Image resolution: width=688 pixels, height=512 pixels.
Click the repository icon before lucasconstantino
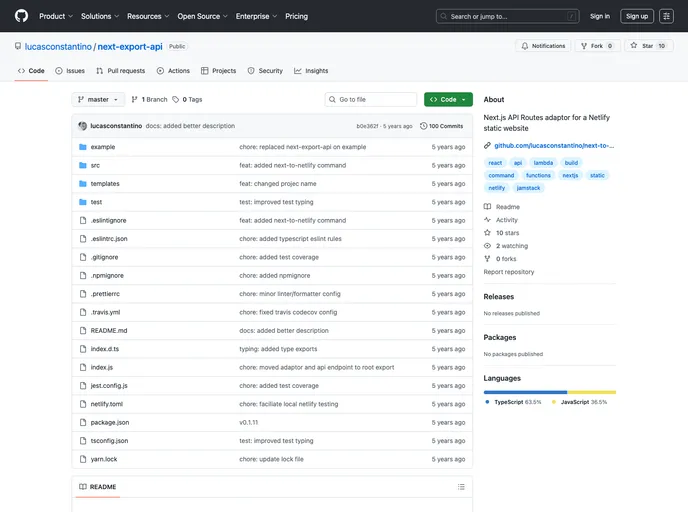pyautogui.click(x=18, y=46)
